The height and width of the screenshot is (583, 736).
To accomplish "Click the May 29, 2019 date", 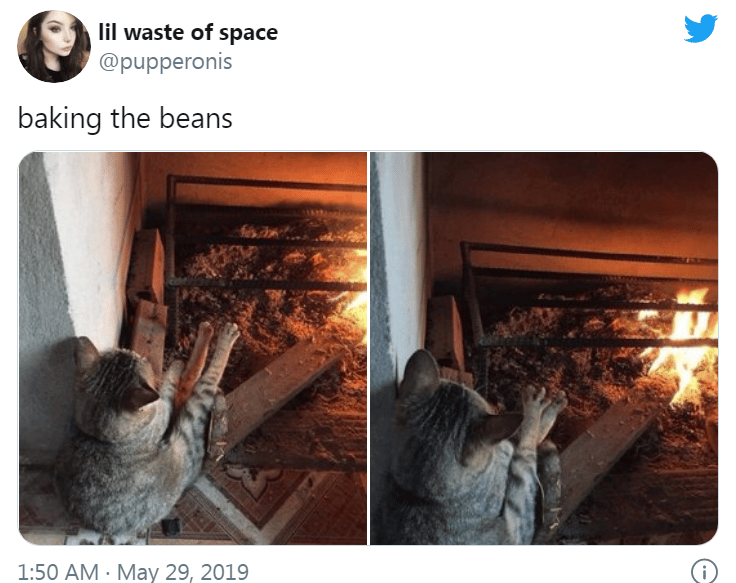I will pyautogui.click(x=183, y=572).
